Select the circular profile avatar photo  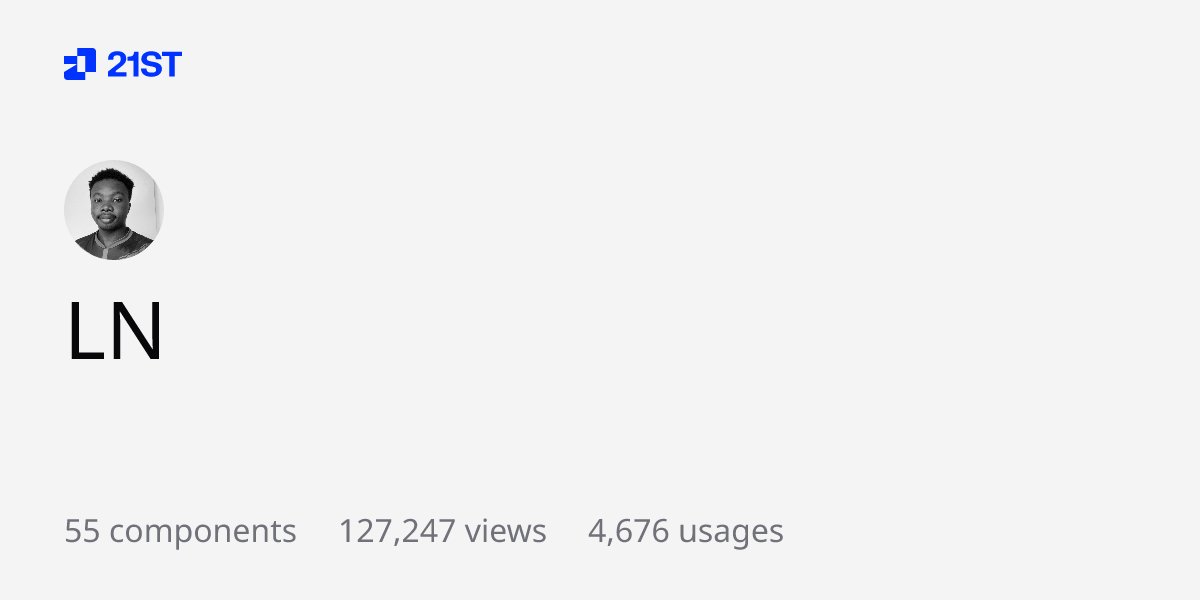point(114,210)
